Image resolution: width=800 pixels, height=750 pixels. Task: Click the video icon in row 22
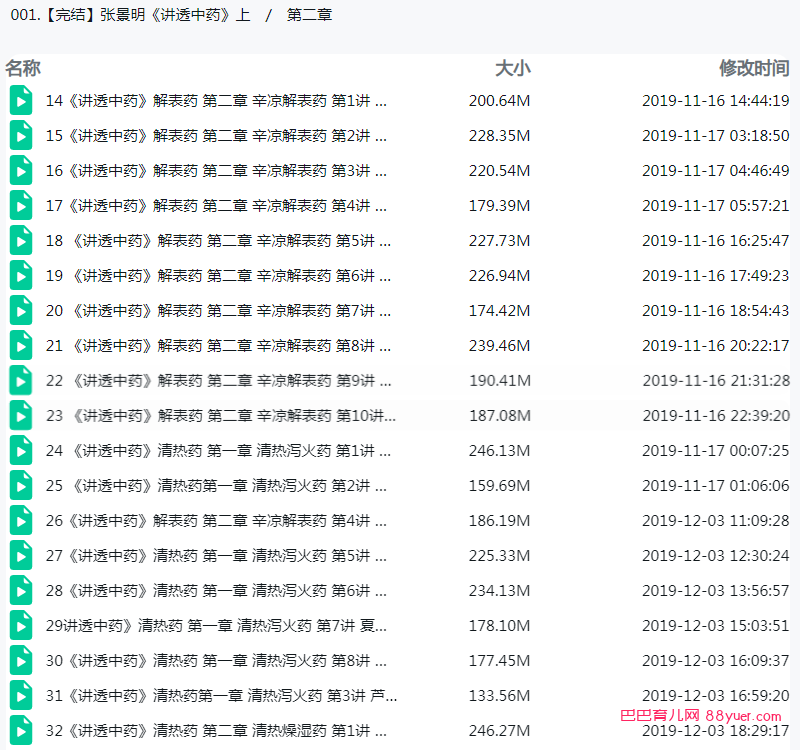(21, 381)
